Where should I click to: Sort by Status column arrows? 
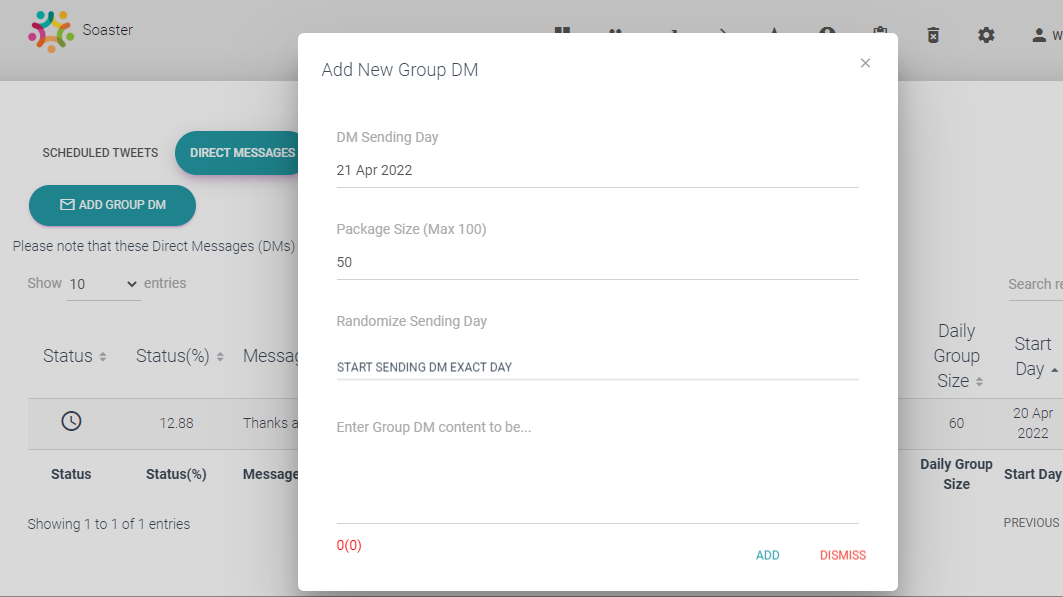click(102, 356)
